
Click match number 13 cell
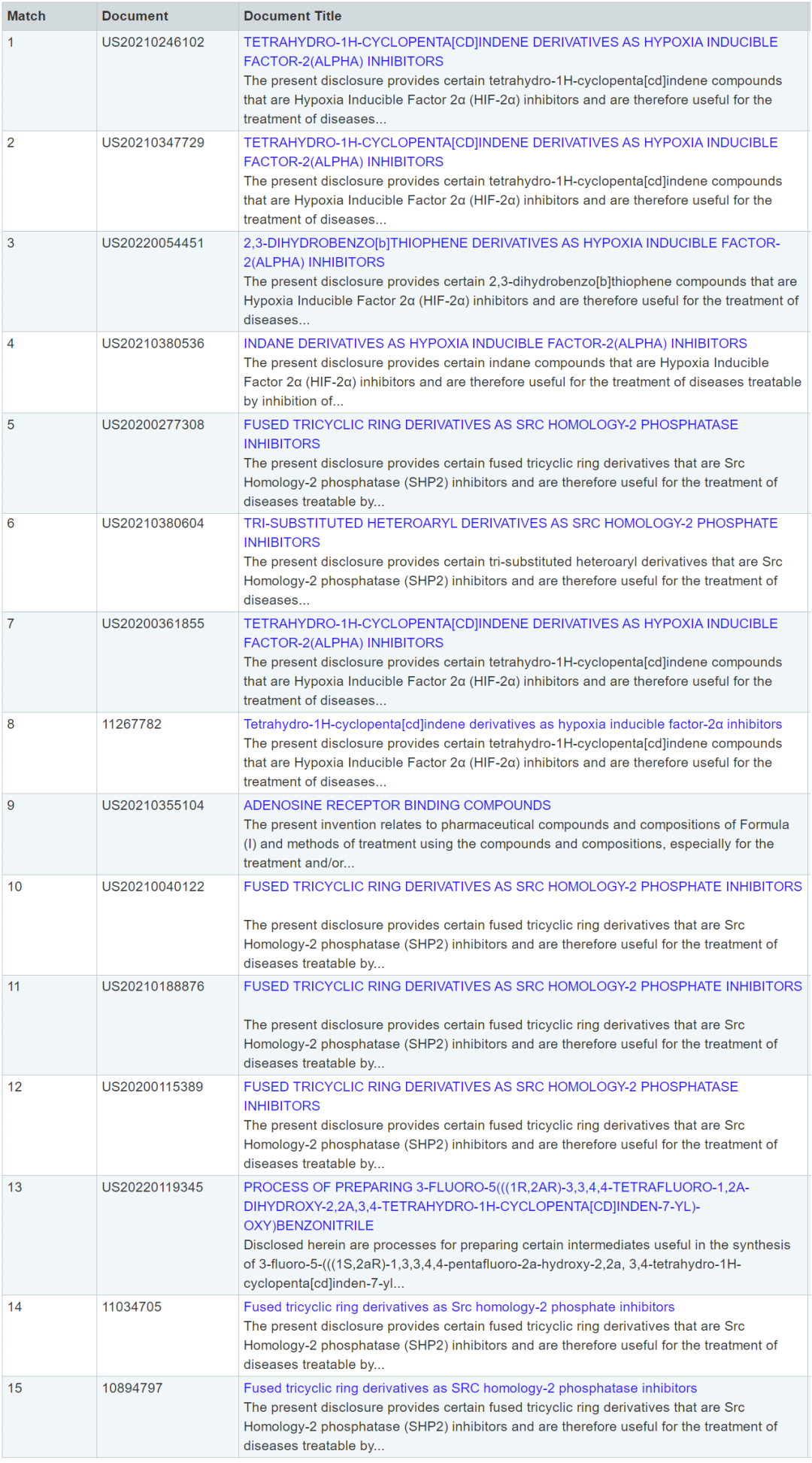pyautogui.click(x=49, y=1236)
